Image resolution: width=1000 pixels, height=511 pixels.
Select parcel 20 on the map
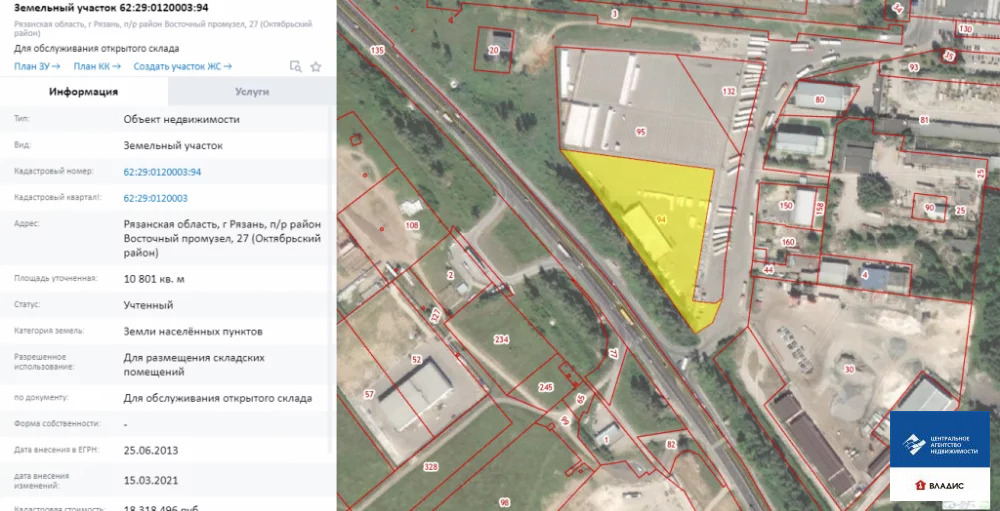(x=493, y=51)
